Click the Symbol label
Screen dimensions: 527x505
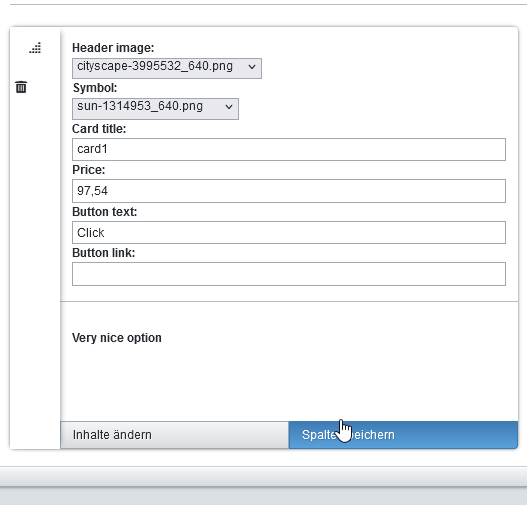pyautogui.click(x=95, y=88)
